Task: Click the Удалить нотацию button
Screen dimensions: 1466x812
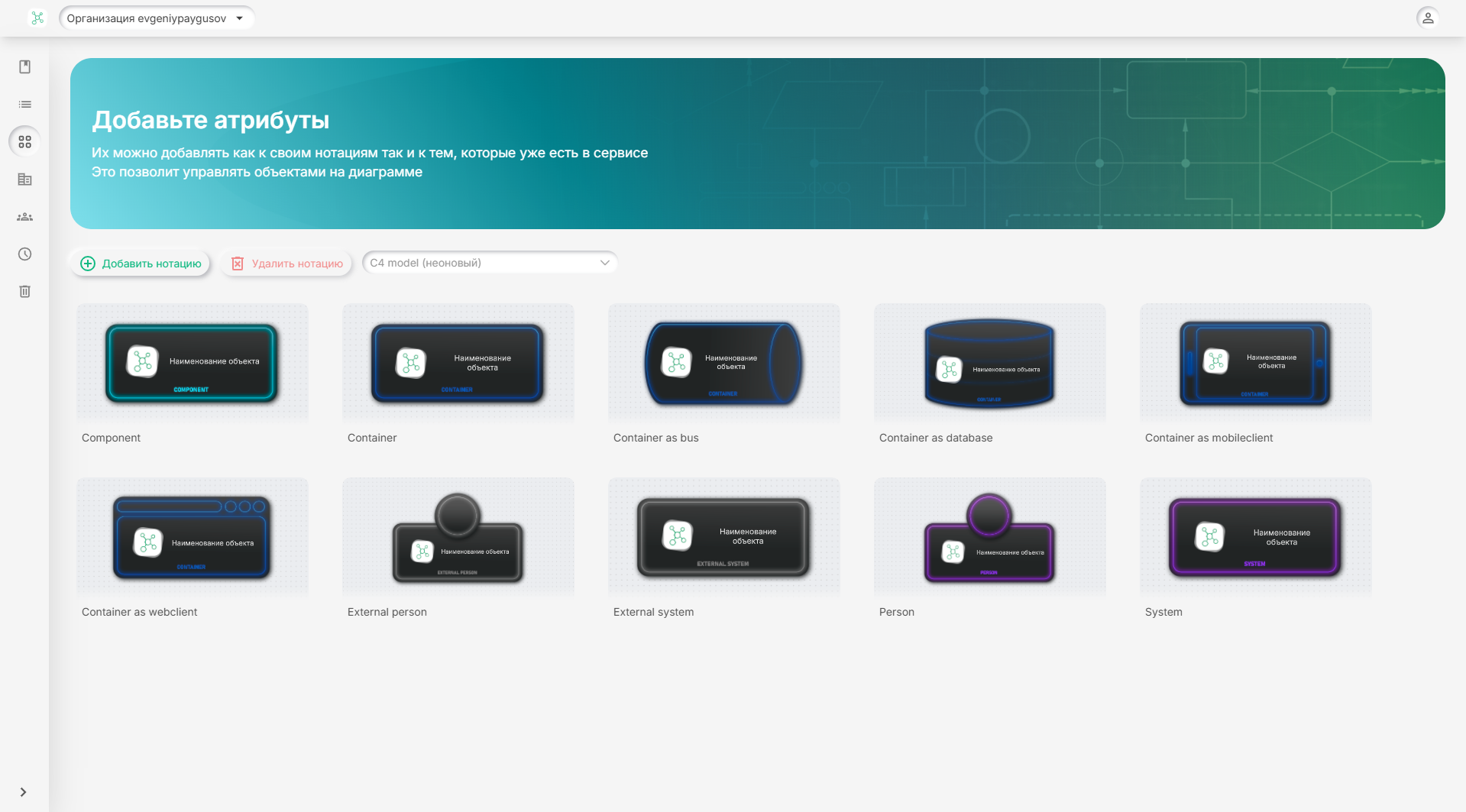Action: [x=286, y=264]
